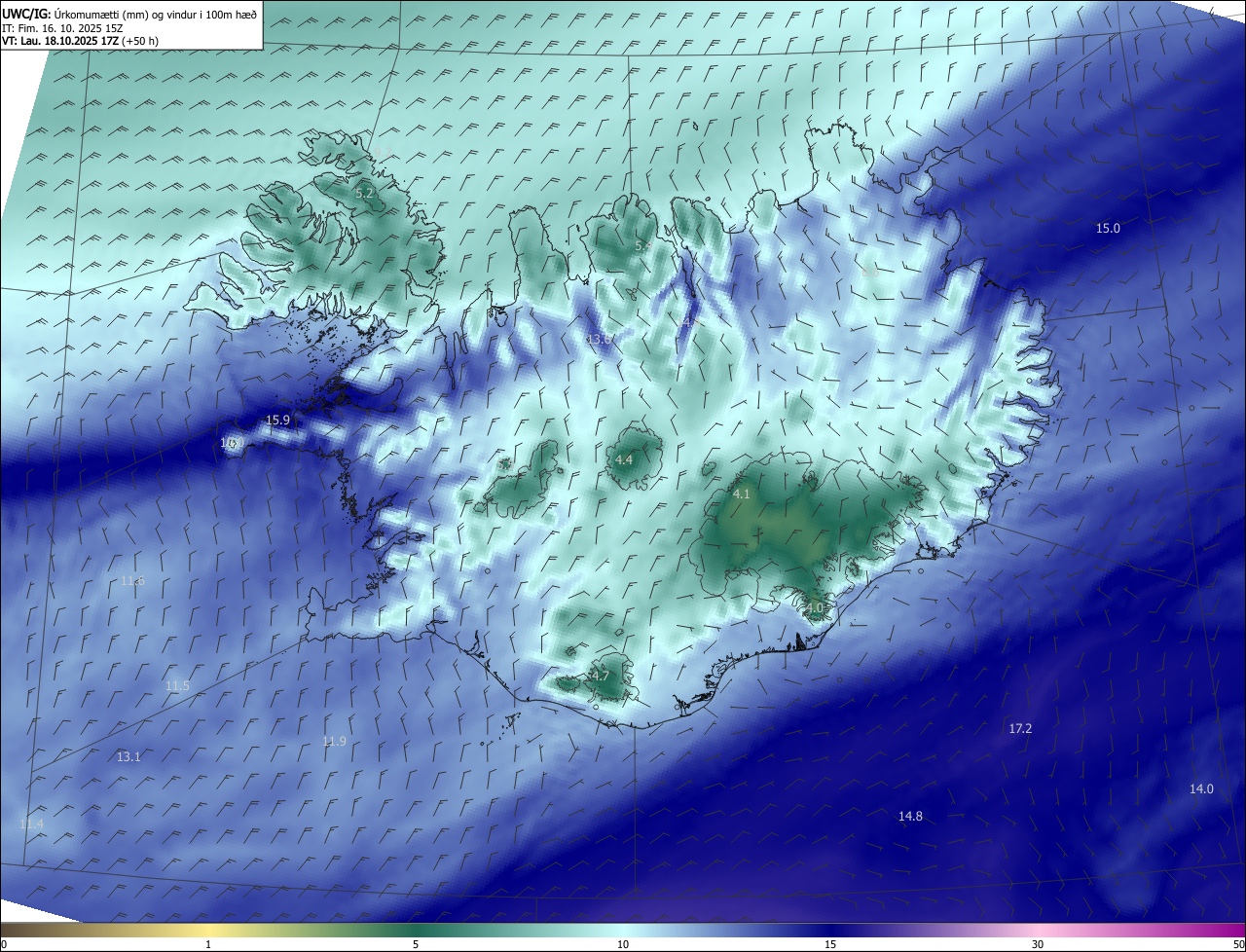
Task: Select the 11.4 value label
Action: pos(31,824)
